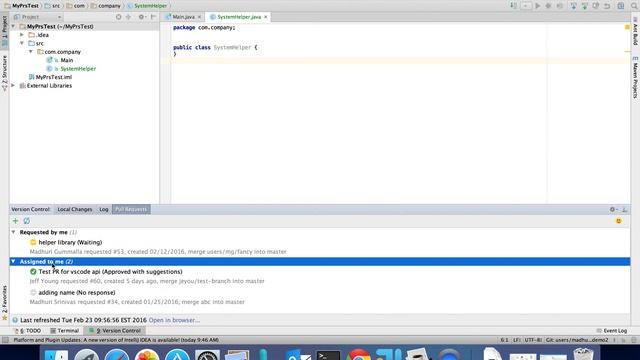
Task: Collapse the Assigned to me group
Action: pos(13,261)
